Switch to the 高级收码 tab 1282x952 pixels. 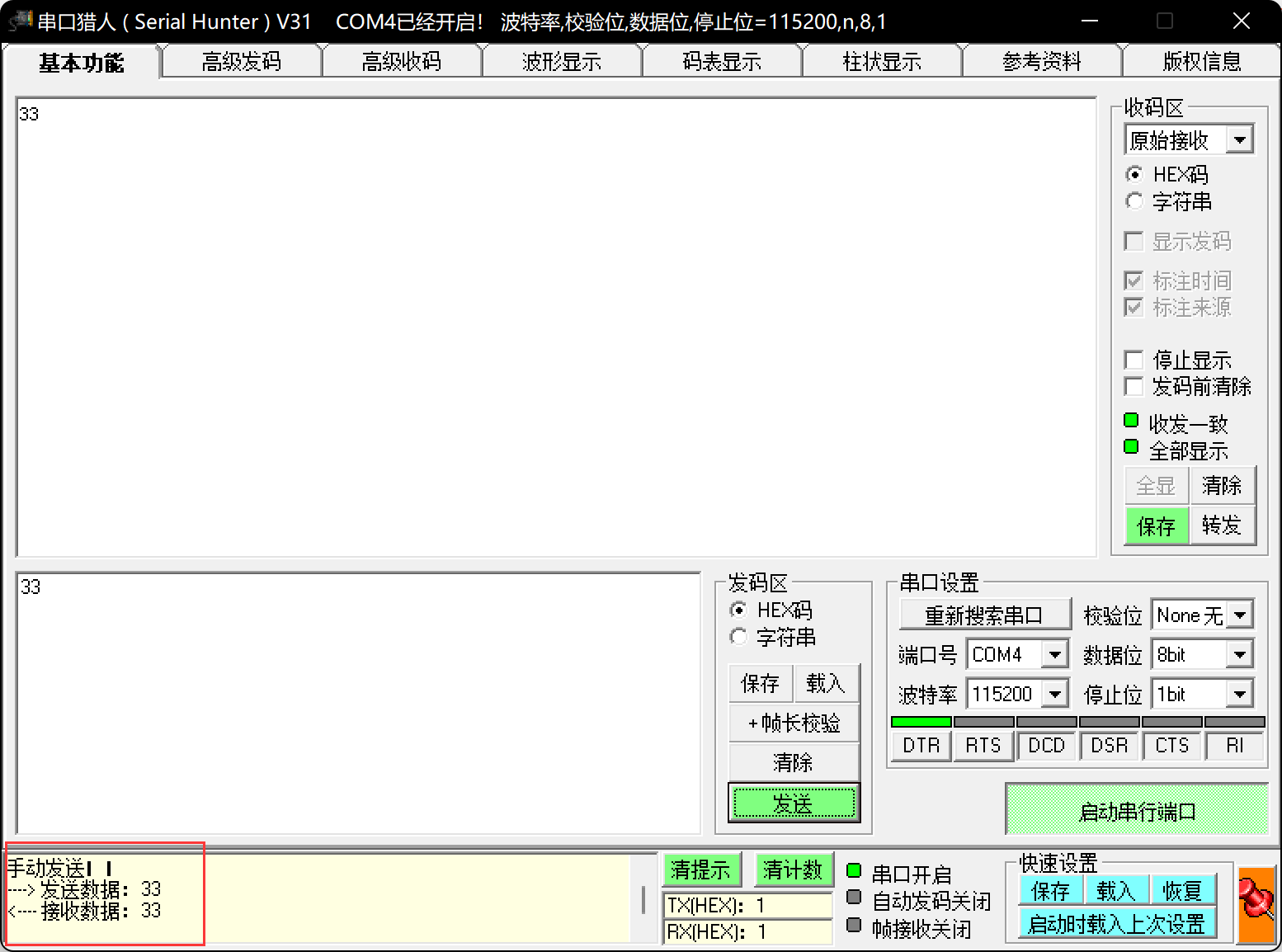tap(401, 62)
